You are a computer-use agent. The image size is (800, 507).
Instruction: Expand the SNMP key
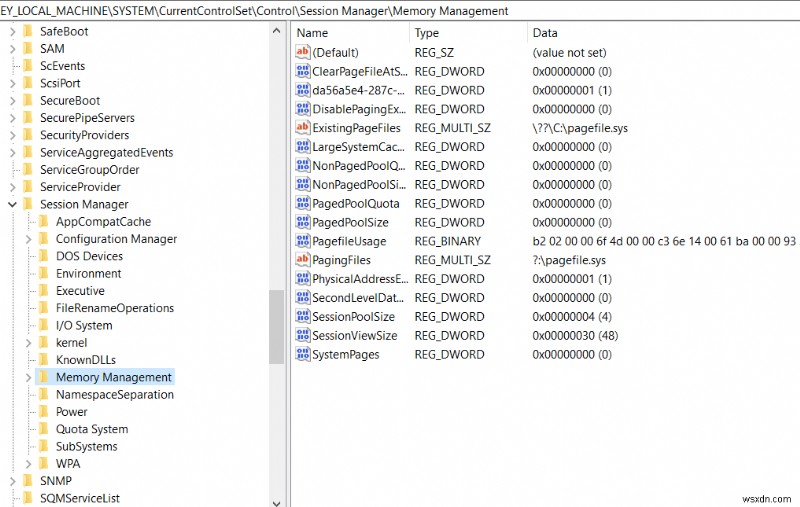pos(13,481)
